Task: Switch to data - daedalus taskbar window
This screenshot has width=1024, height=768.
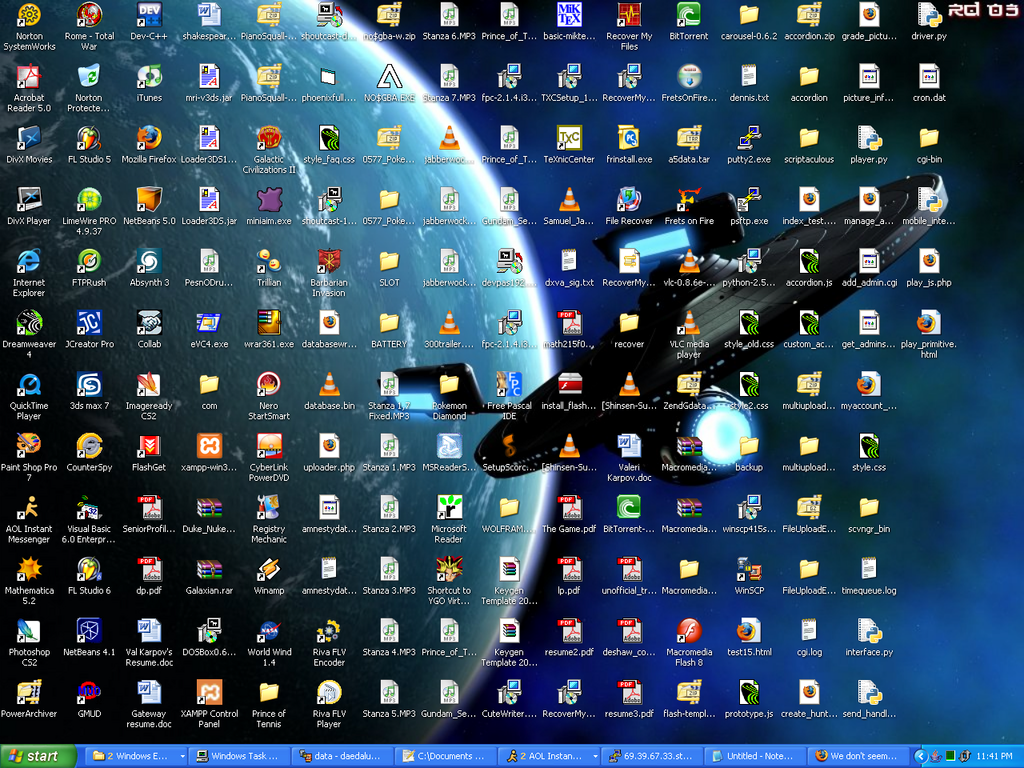Action: click(x=344, y=756)
